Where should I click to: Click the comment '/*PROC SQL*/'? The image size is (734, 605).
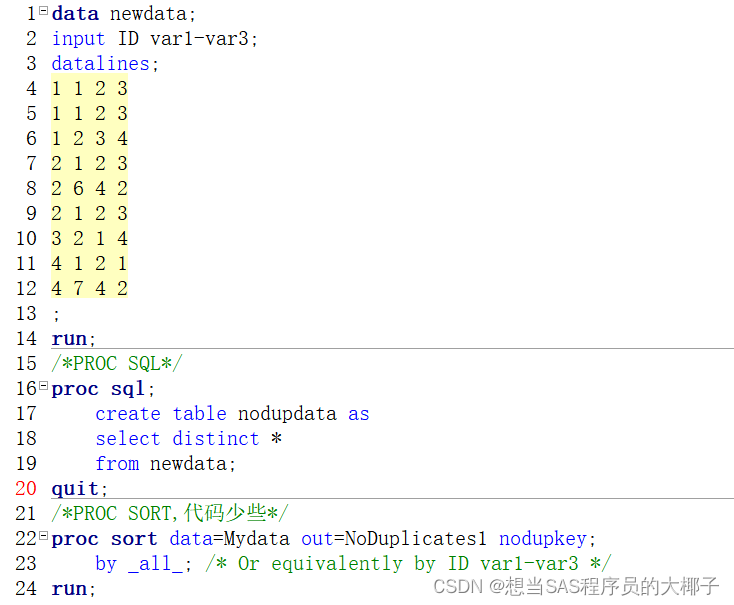[117, 363]
